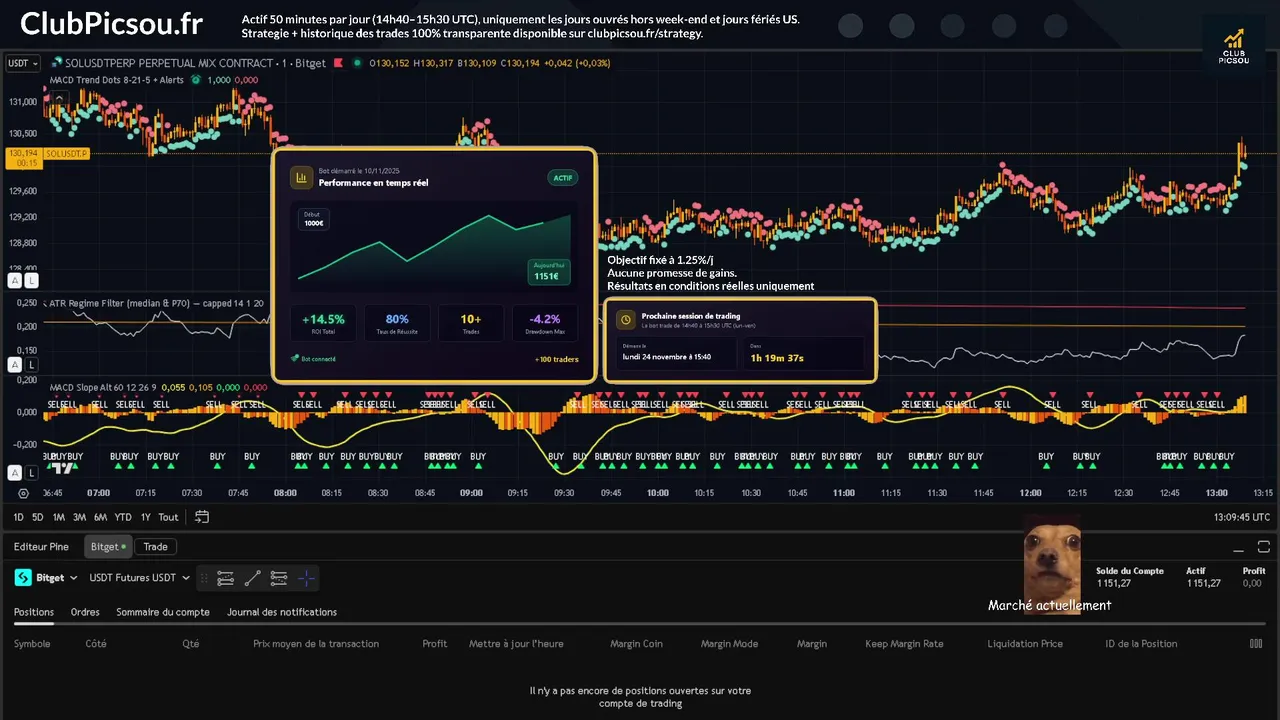Click the clock icon in session card
The width and height of the screenshot is (1280, 720).
click(625, 320)
